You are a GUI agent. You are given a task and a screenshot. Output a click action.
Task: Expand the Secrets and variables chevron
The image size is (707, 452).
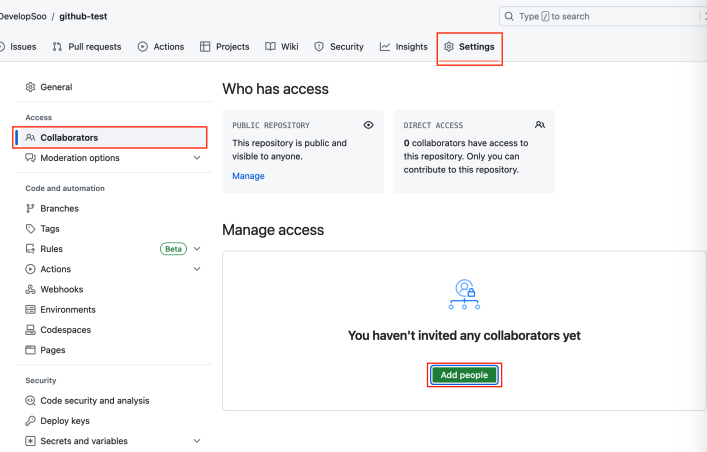tap(197, 441)
